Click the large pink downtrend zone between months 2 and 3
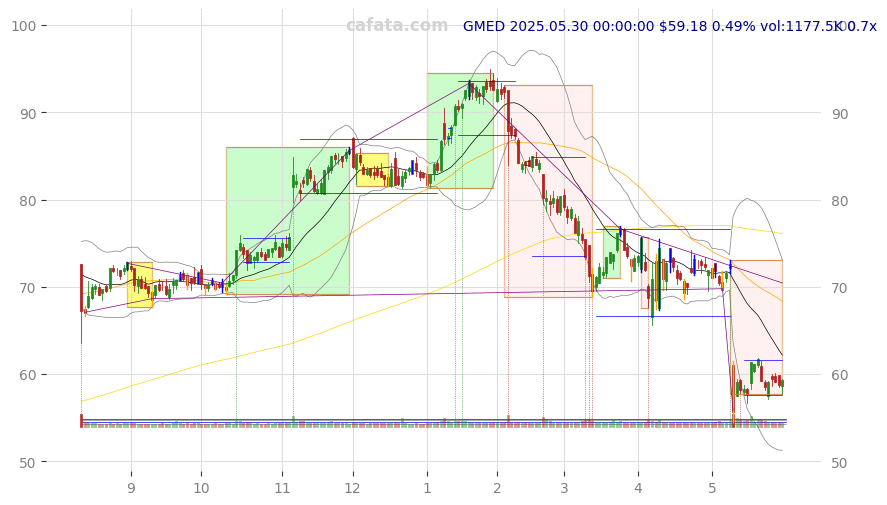Screen dimensions: 887x505 548,191
